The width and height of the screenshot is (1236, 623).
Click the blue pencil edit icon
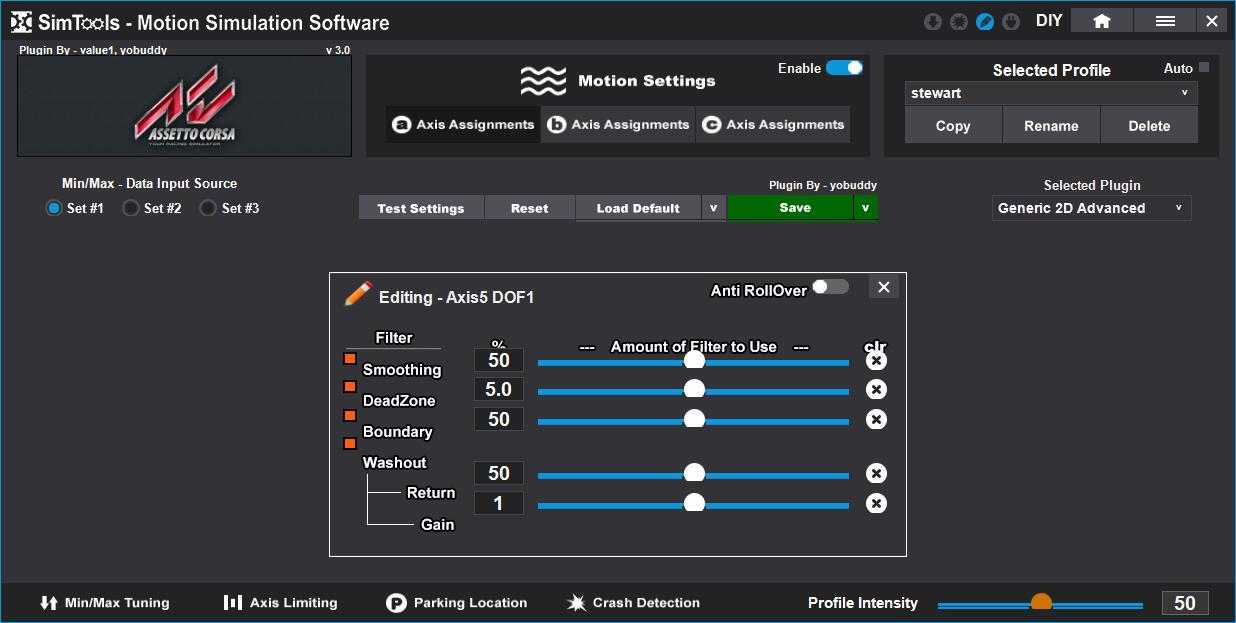pos(985,21)
